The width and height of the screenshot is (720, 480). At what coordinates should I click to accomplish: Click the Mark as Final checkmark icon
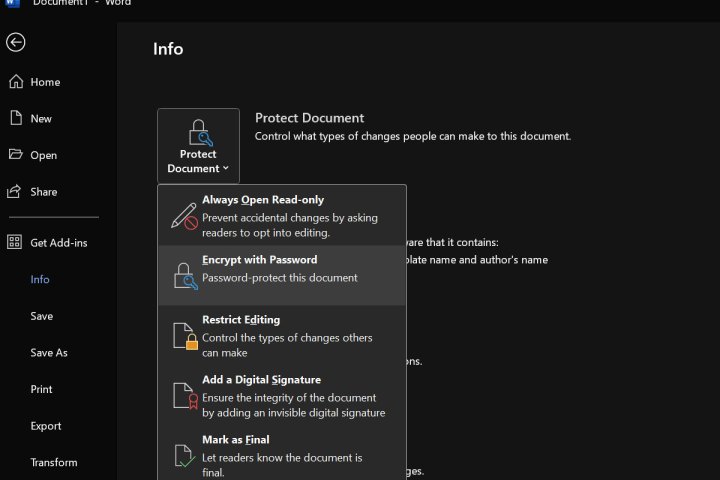(x=184, y=455)
